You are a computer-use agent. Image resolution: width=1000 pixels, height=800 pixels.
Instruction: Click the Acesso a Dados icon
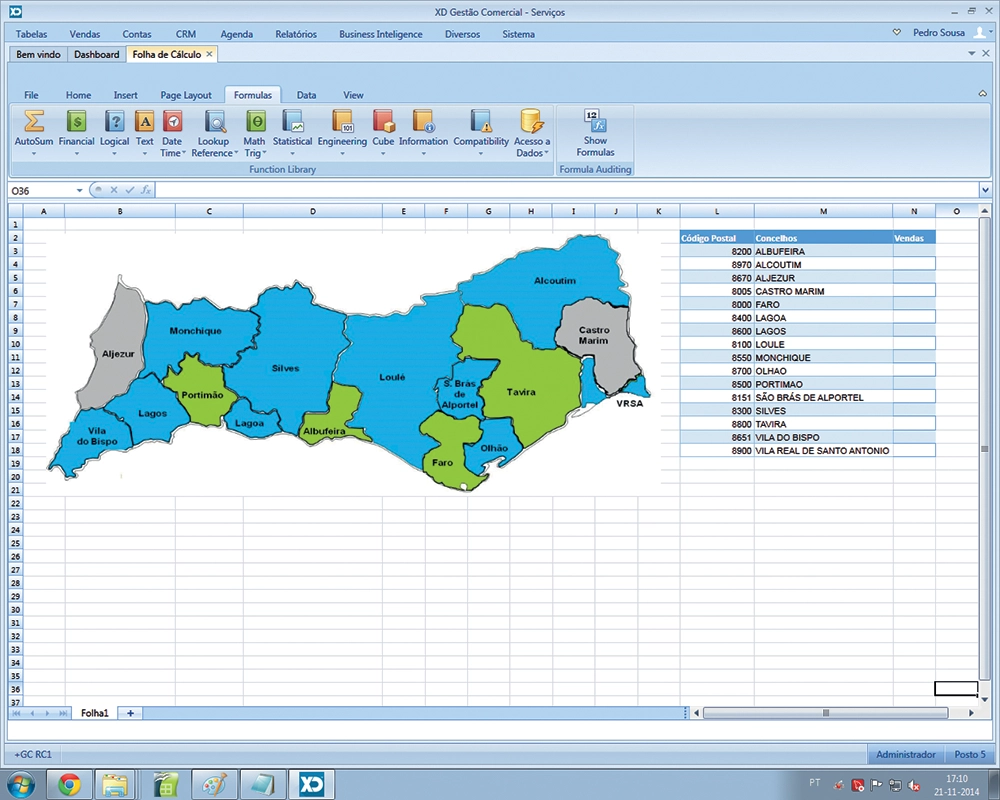[x=532, y=122]
